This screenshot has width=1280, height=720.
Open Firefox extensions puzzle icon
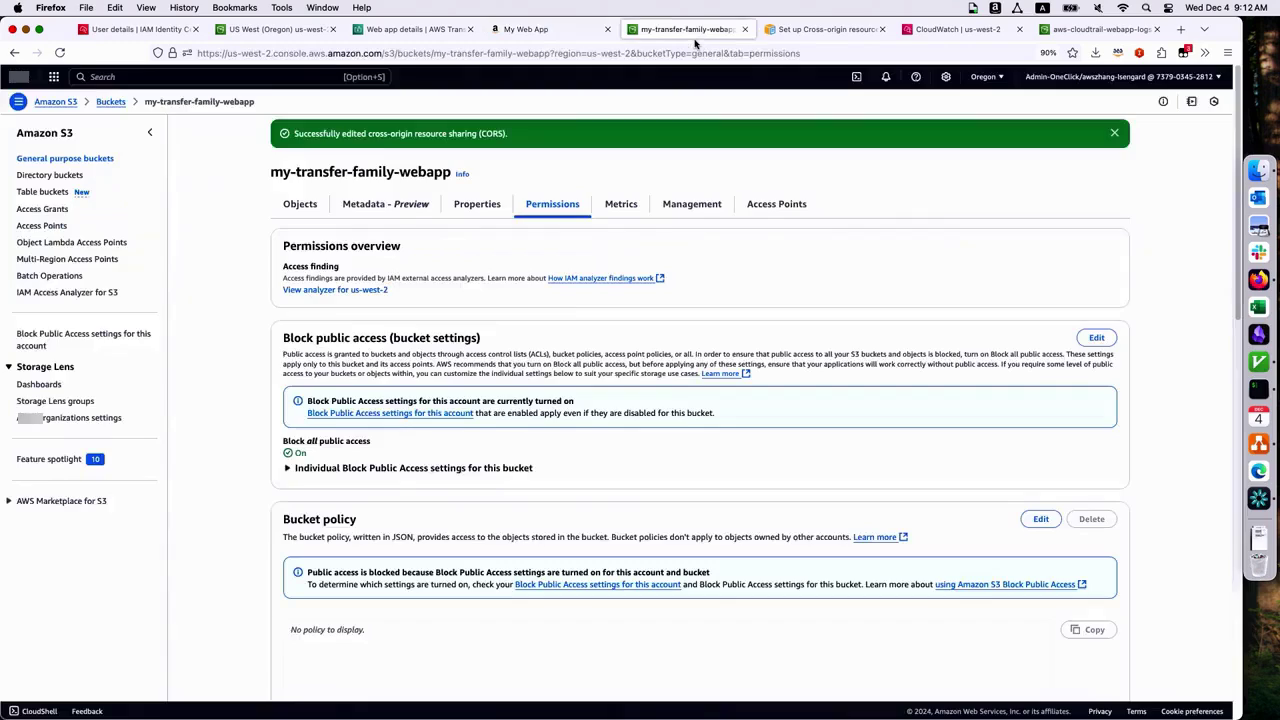coord(1161,53)
